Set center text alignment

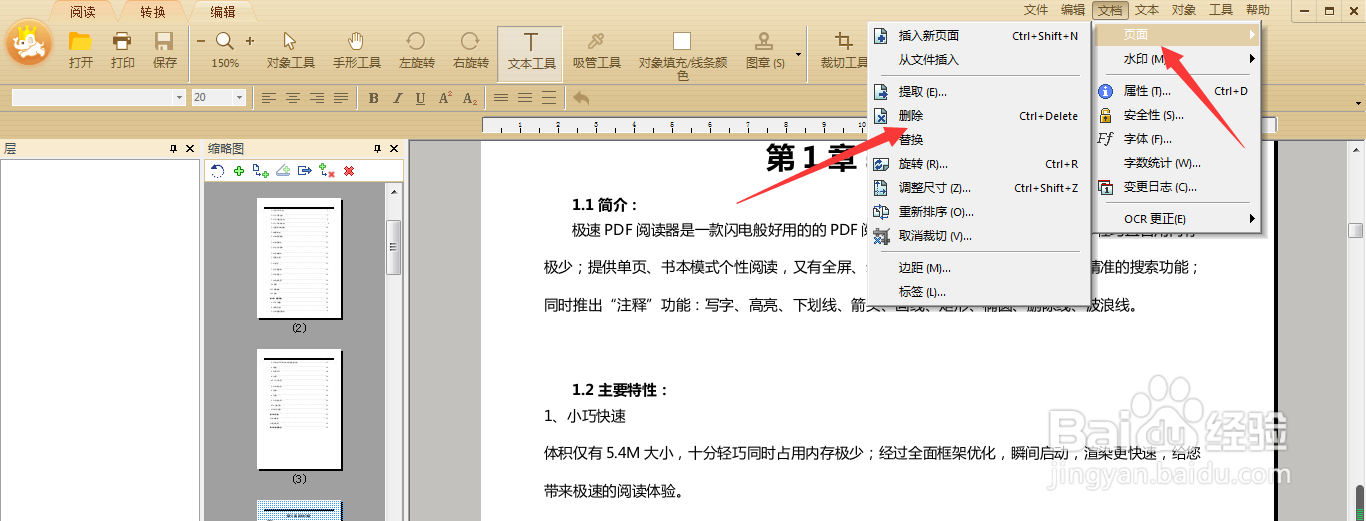[293, 98]
